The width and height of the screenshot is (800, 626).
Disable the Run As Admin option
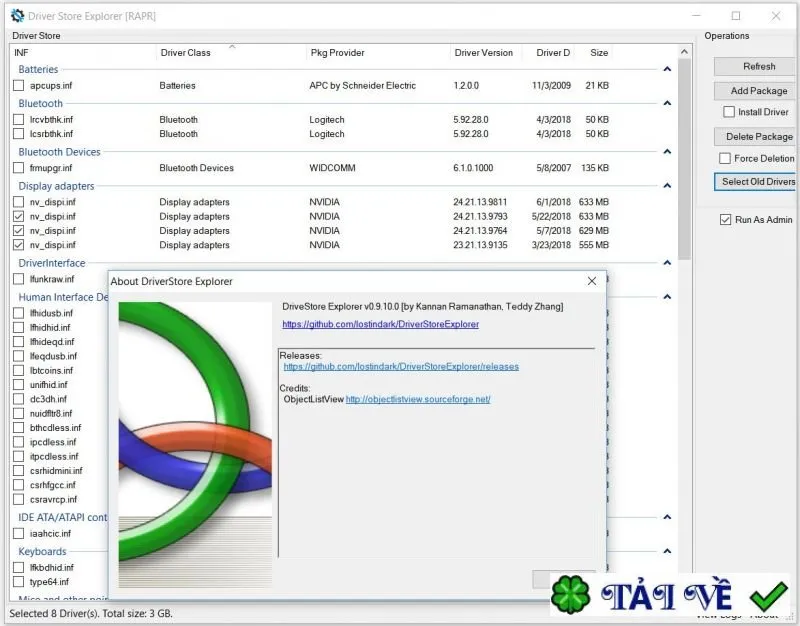pyautogui.click(x=726, y=220)
